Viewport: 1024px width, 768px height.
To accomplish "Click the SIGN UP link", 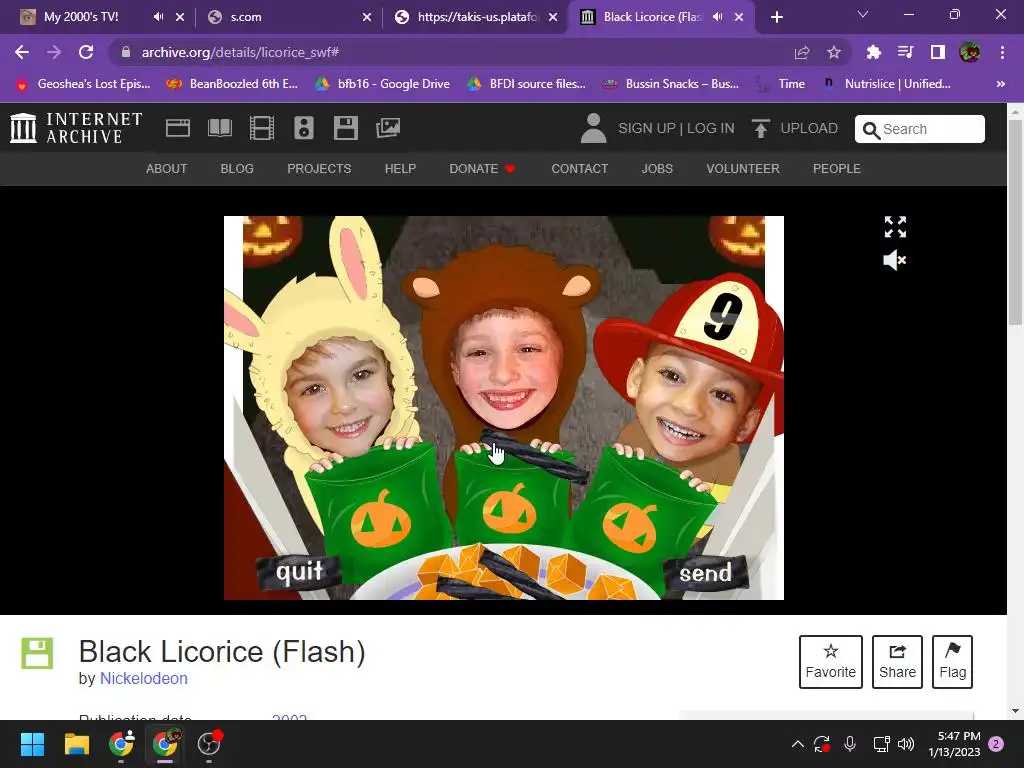I will 647,128.
